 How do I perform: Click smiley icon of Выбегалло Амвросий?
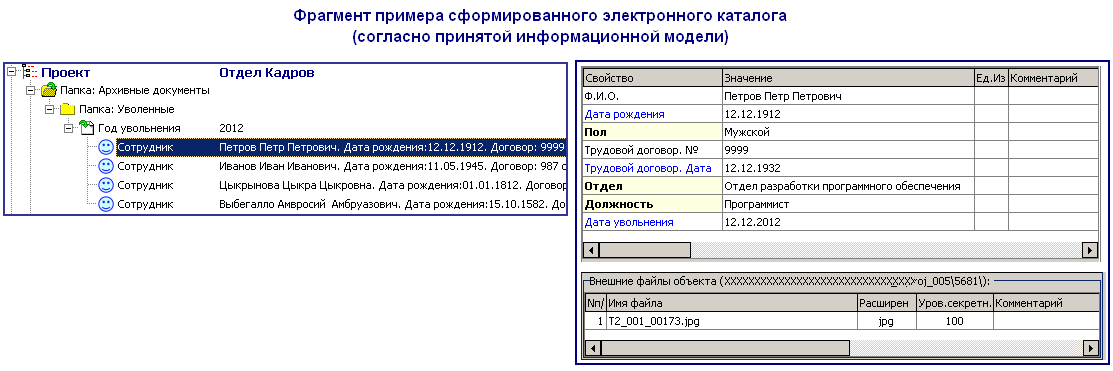106,204
